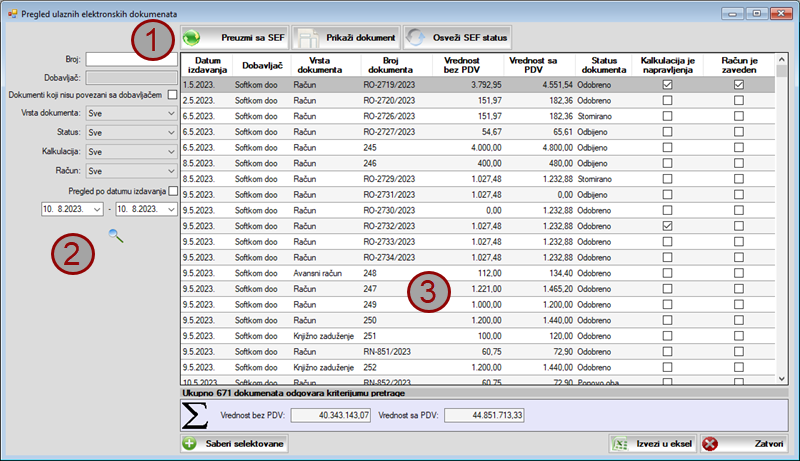Click Sort by Vrednost sa PDV header
Viewport: 800px width, 461px height.
(533, 65)
